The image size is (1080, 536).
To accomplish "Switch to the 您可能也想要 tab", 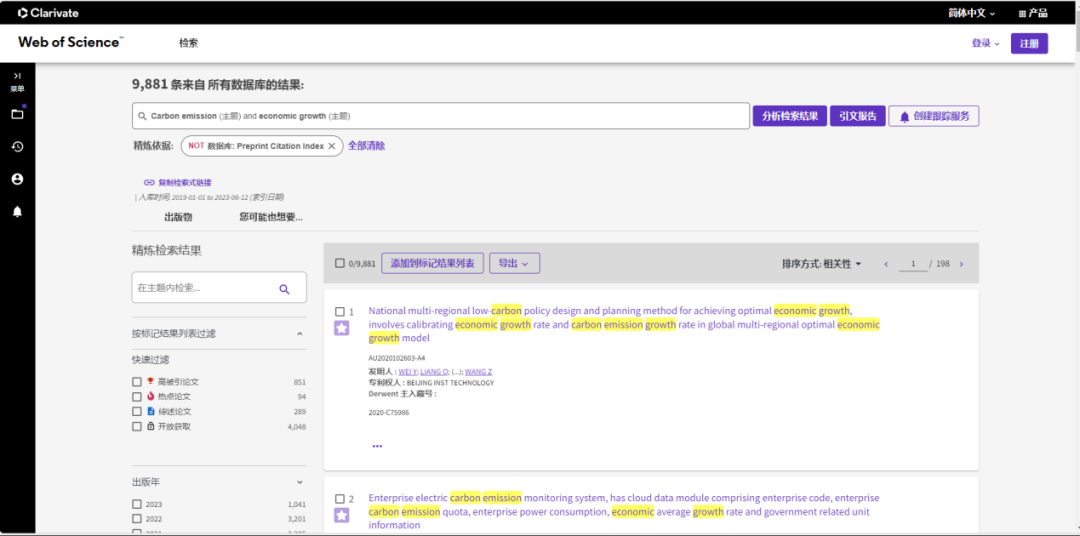I will [271, 217].
